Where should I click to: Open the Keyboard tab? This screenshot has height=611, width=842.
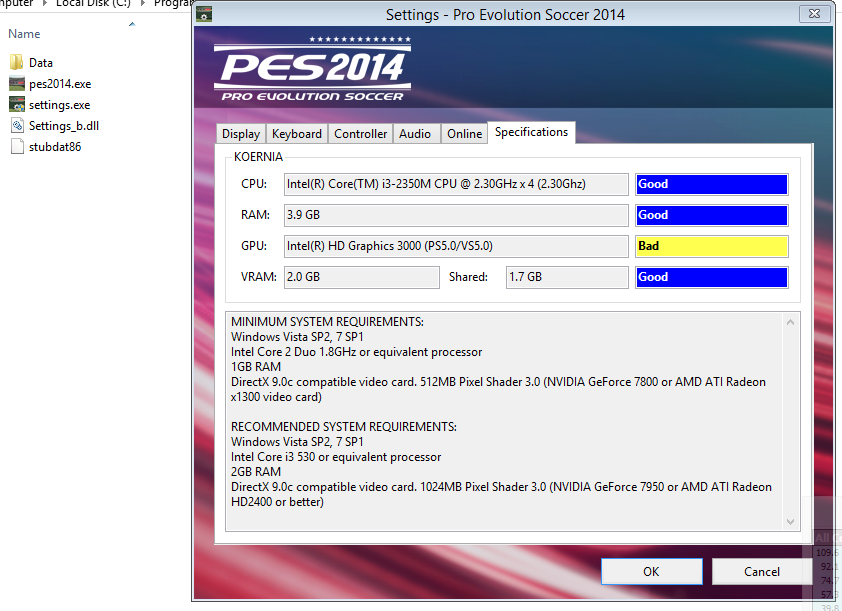coord(298,132)
